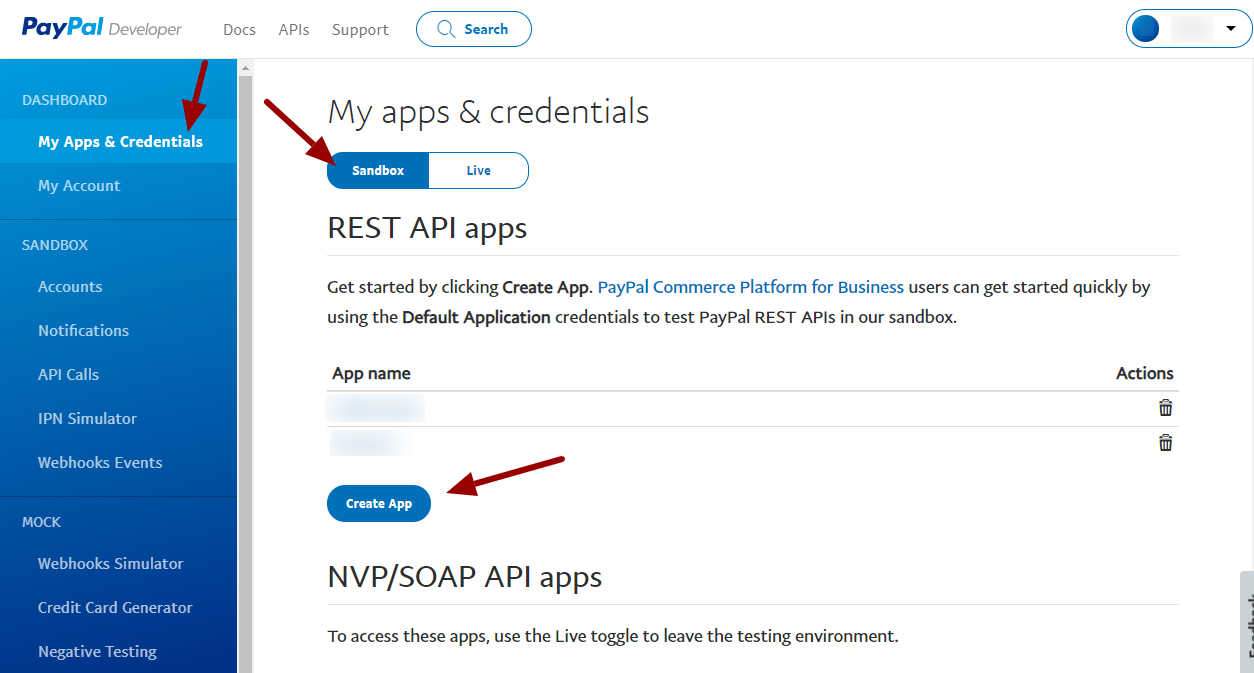Switch to Sandbox environment

[x=378, y=170]
